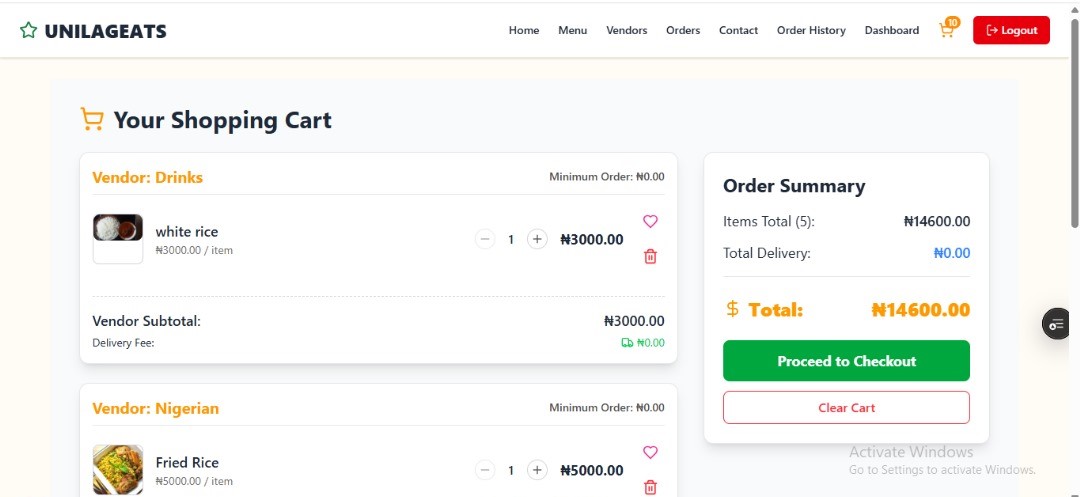Open the floating side widget icon
Viewport: 1080px width, 497px height.
pos(1056,324)
